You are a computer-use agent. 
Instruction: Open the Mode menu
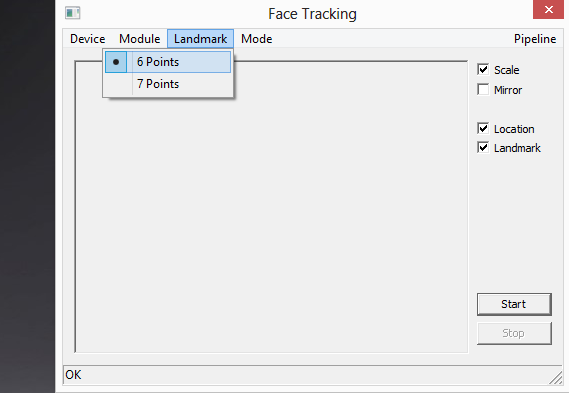[257, 39]
